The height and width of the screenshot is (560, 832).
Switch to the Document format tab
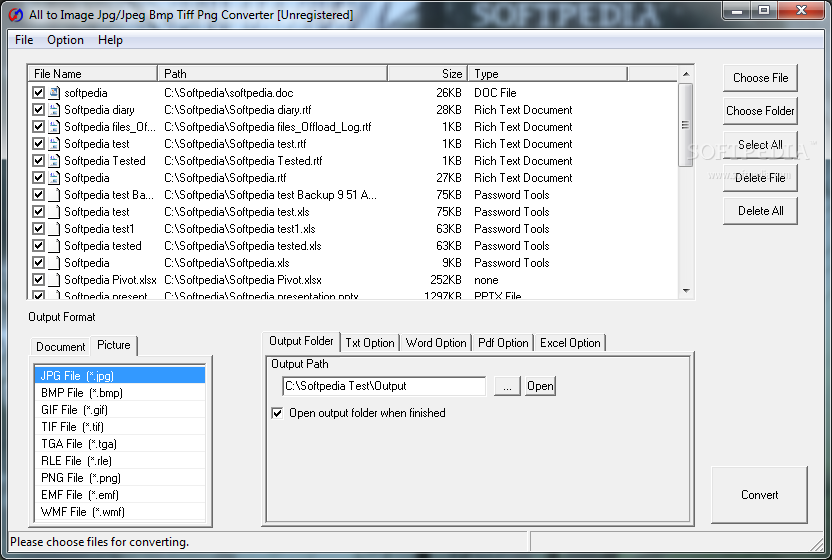[60, 347]
